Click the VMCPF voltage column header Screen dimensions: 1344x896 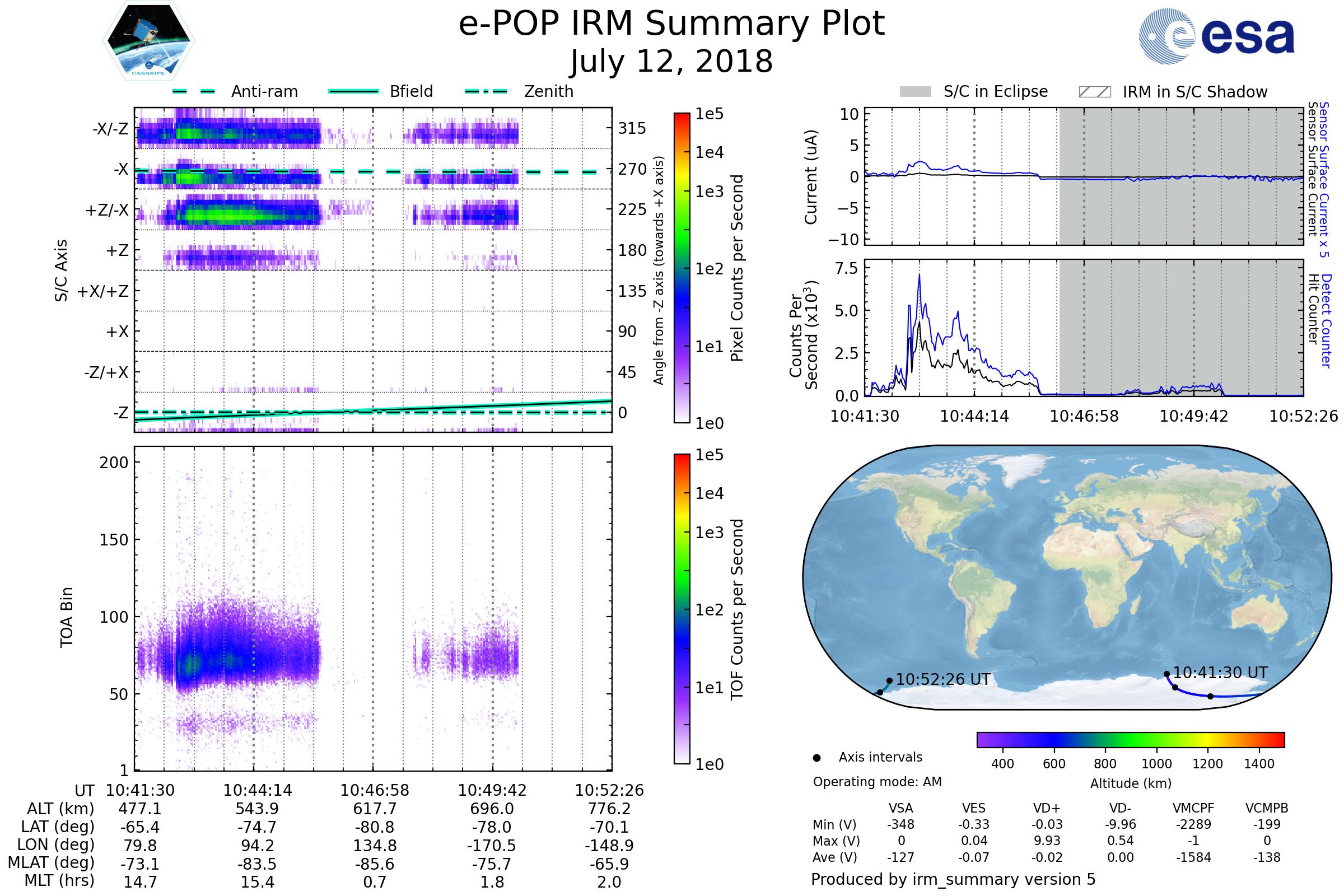(x=1193, y=808)
